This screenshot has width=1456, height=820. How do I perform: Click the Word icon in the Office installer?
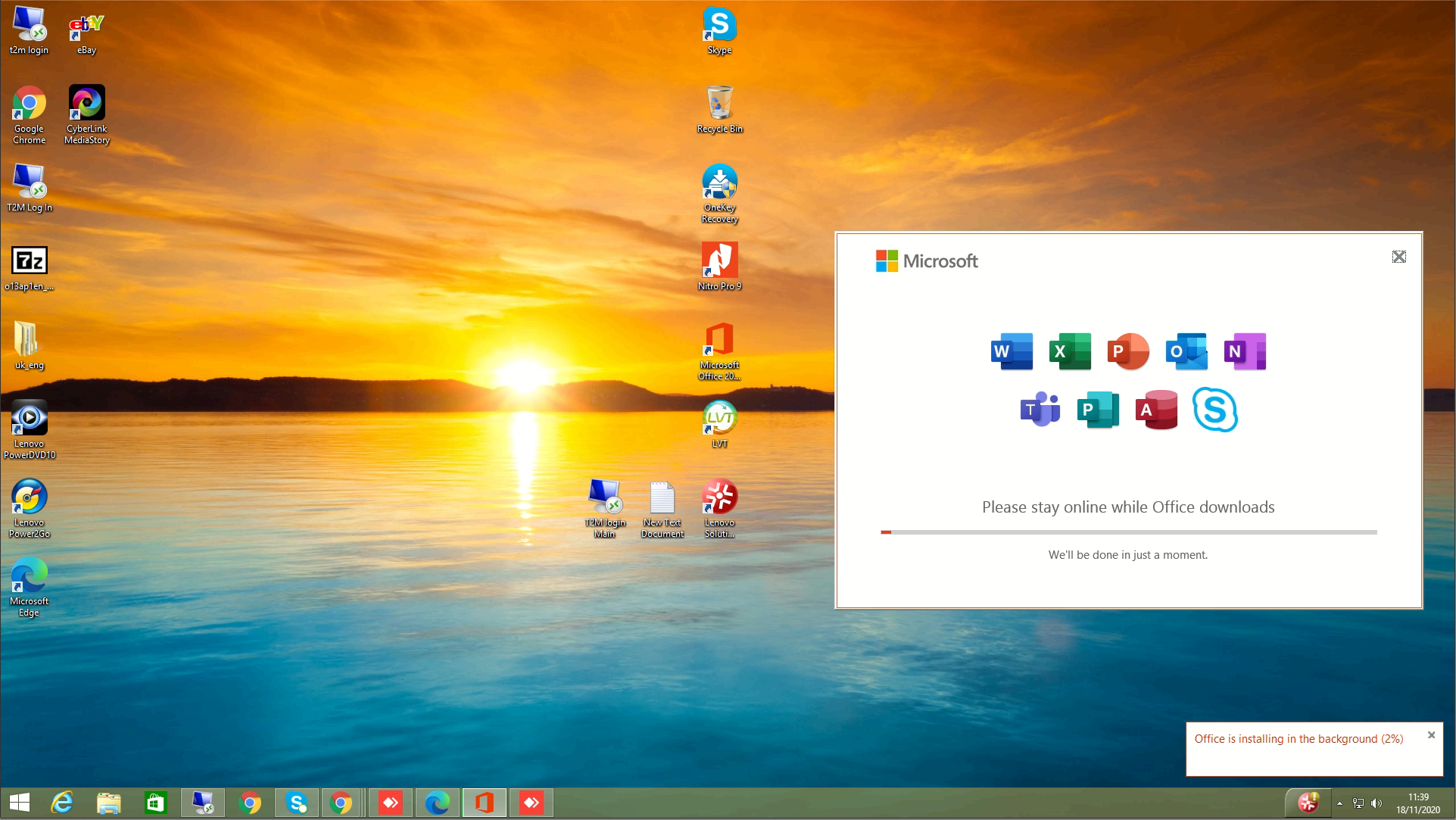pyautogui.click(x=1012, y=351)
